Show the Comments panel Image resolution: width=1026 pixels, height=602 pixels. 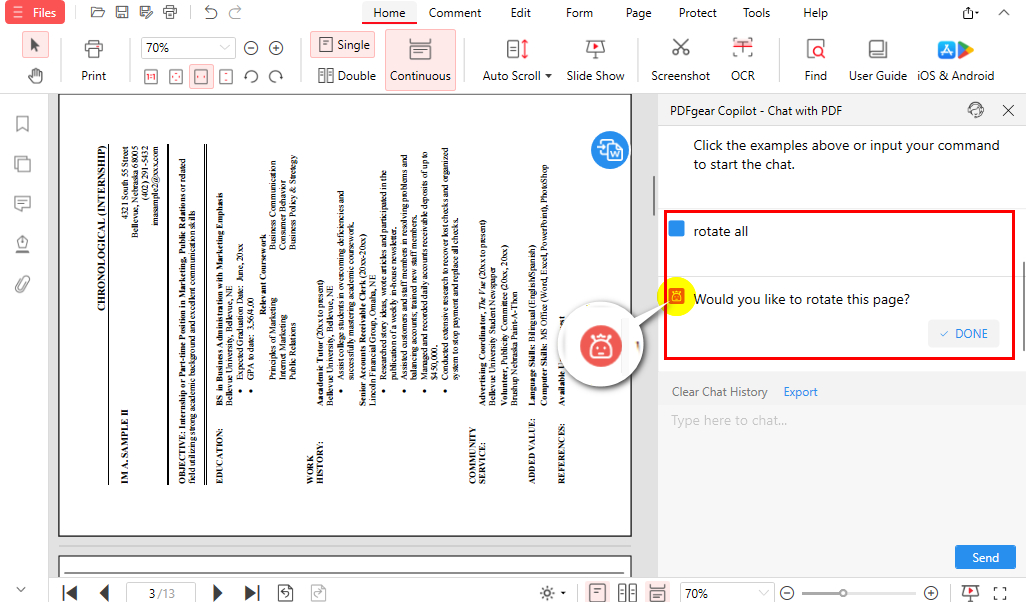click(x=22, y=204)
